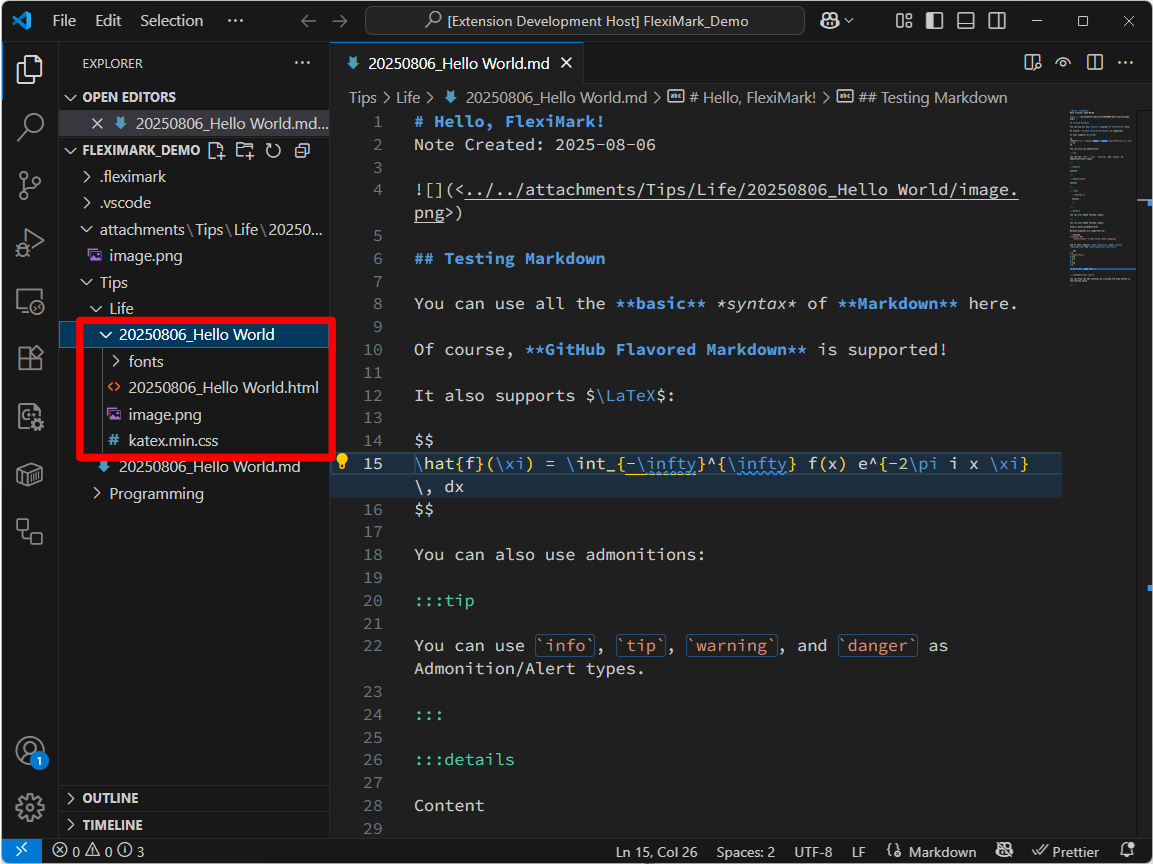The image size is (1153, 864).
Task: Open katex.min.css in the tree
Action: tap(194, 440)
